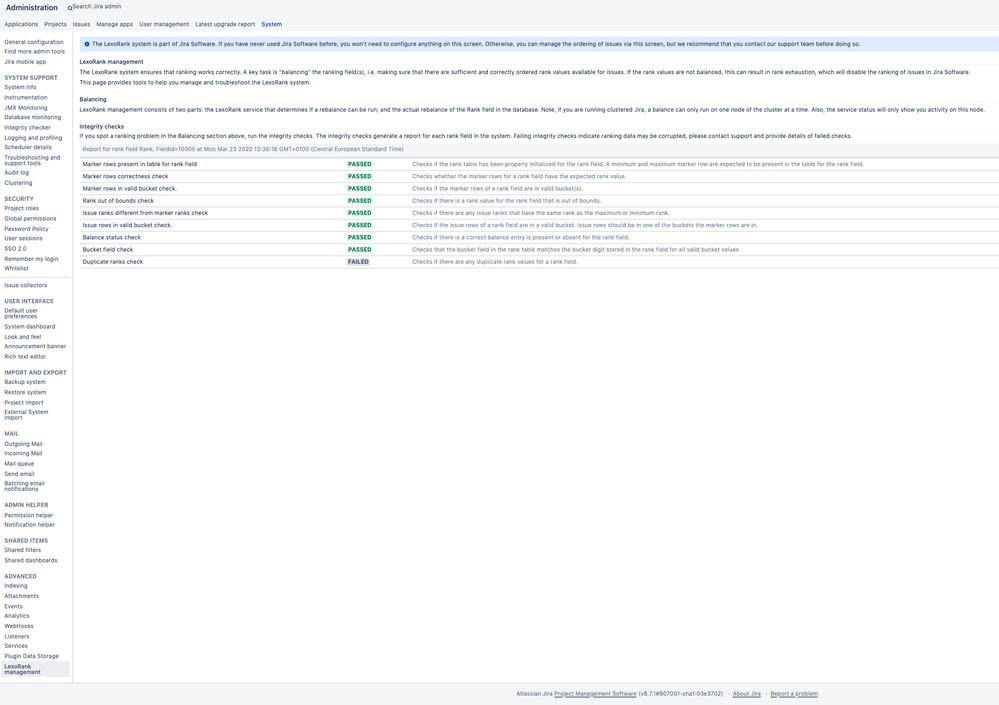Open External System Import

(x=26, y=415)
